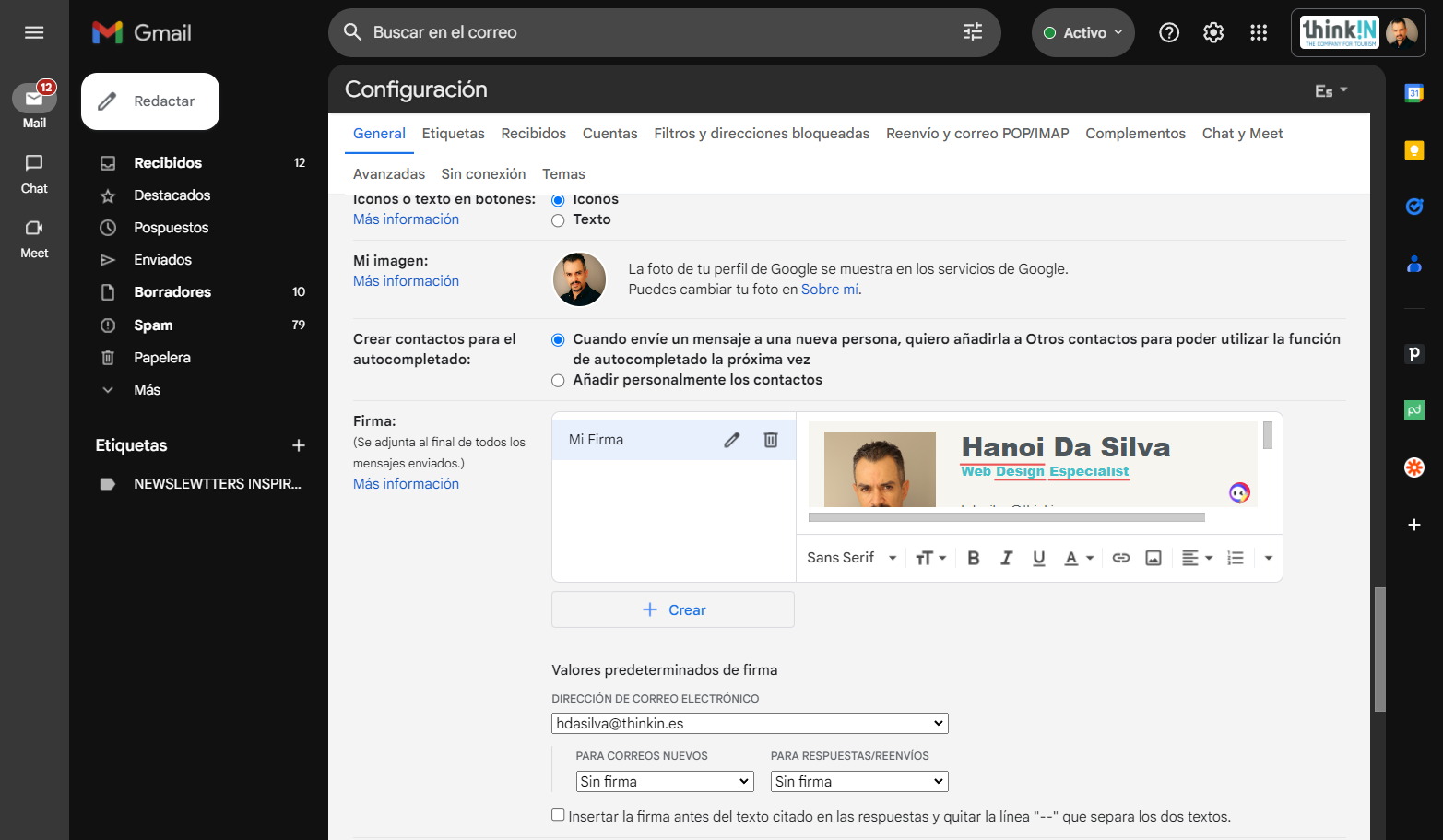Apply bold formatting in signature editor
This screenshot has width=1443, height=840.
(974, 558)
